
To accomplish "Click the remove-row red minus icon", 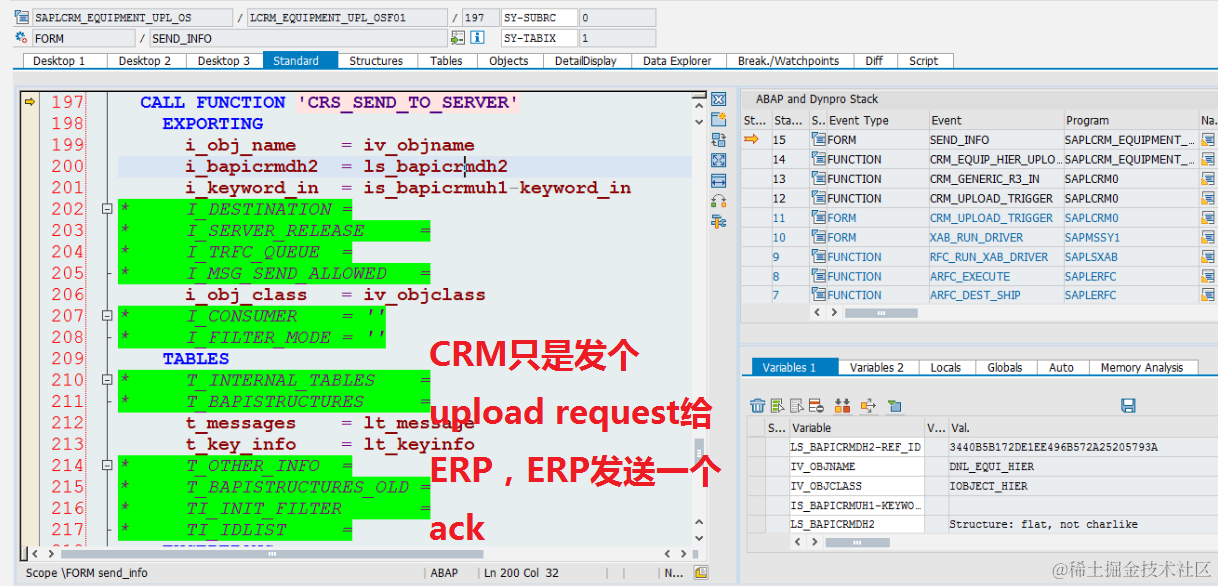I will (x=815, y=405).
